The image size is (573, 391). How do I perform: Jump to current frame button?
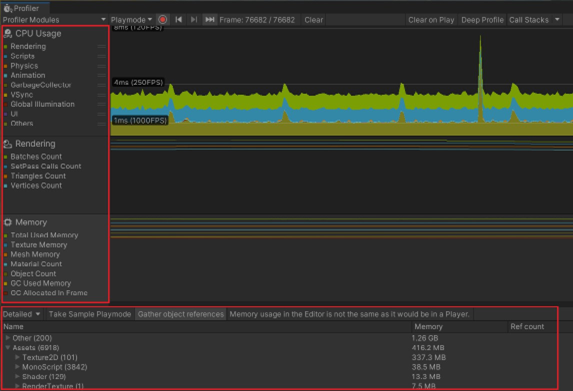(x=210, y=20)
